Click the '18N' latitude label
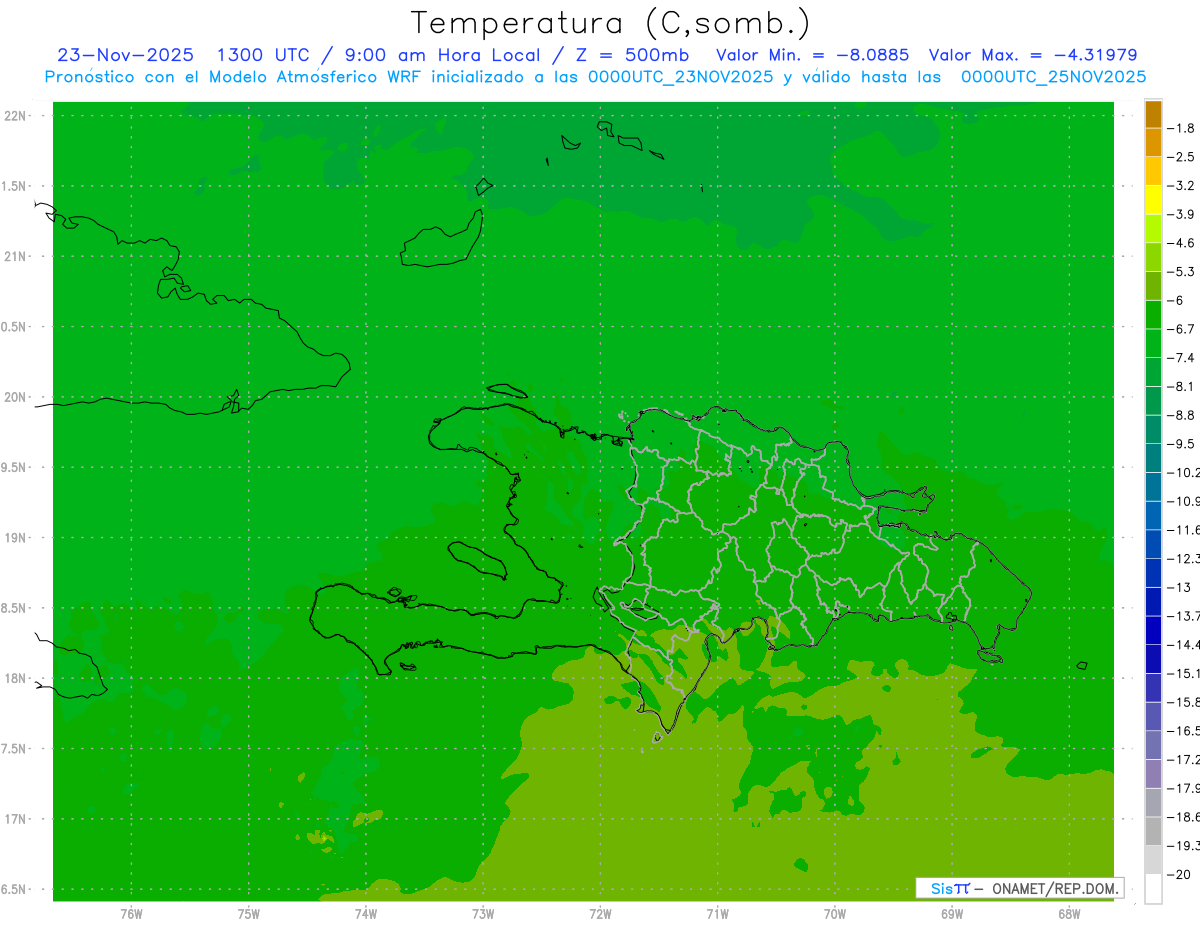This screenshot has width=1200, height=927. [x=16, y=678]
